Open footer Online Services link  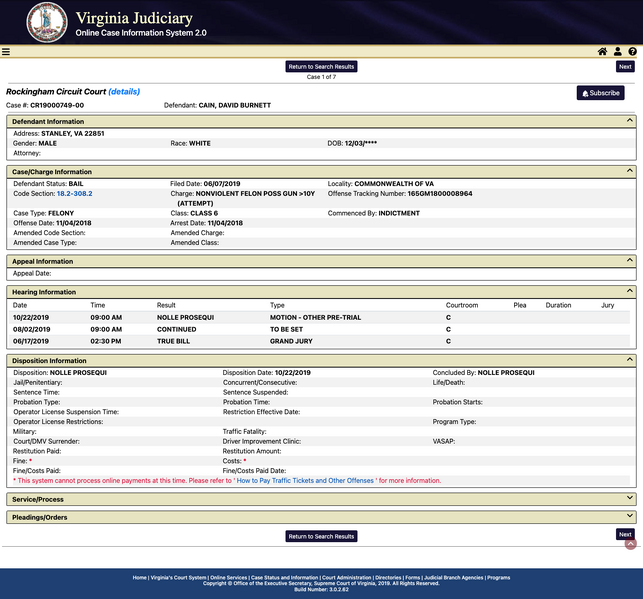point(229,577)
